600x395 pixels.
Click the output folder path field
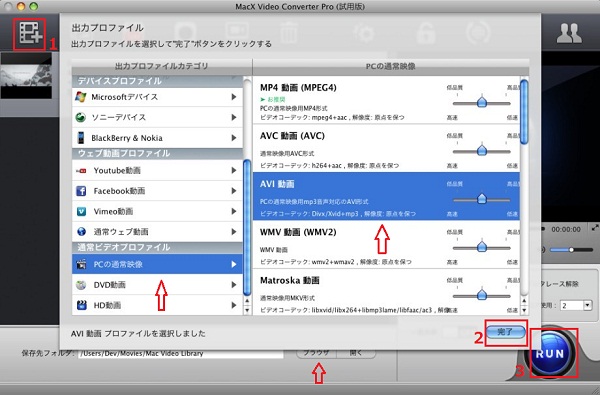click(x=181, y=353)
